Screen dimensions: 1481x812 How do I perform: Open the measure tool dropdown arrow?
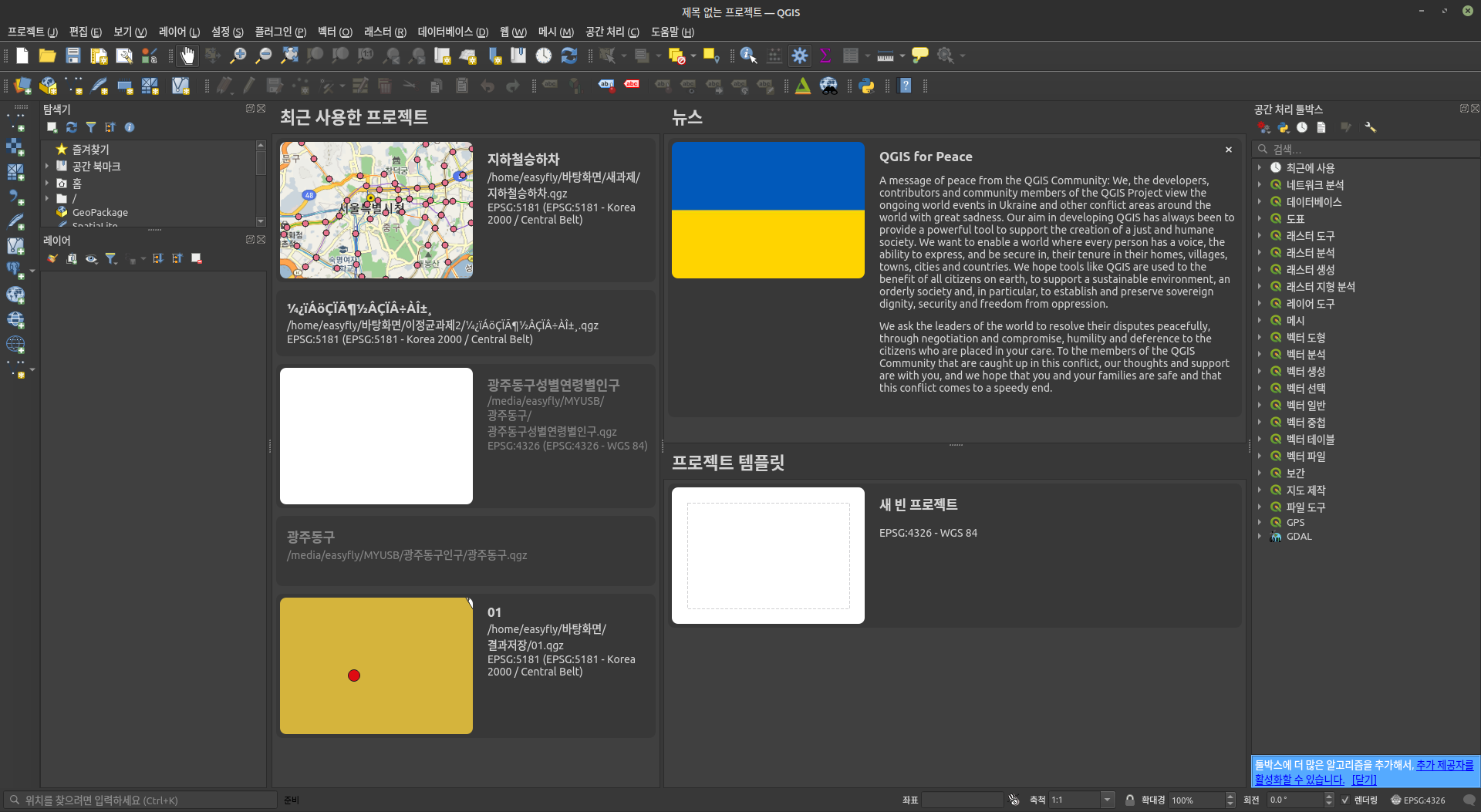(x=902, y=56)
